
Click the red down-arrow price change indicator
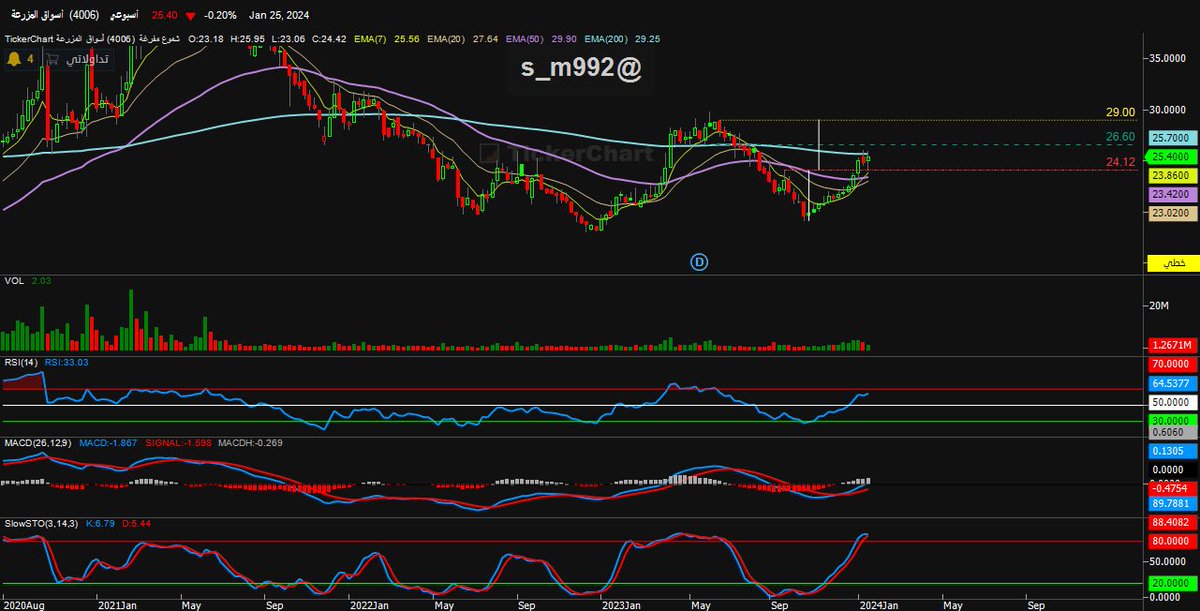tap(189, 16)
